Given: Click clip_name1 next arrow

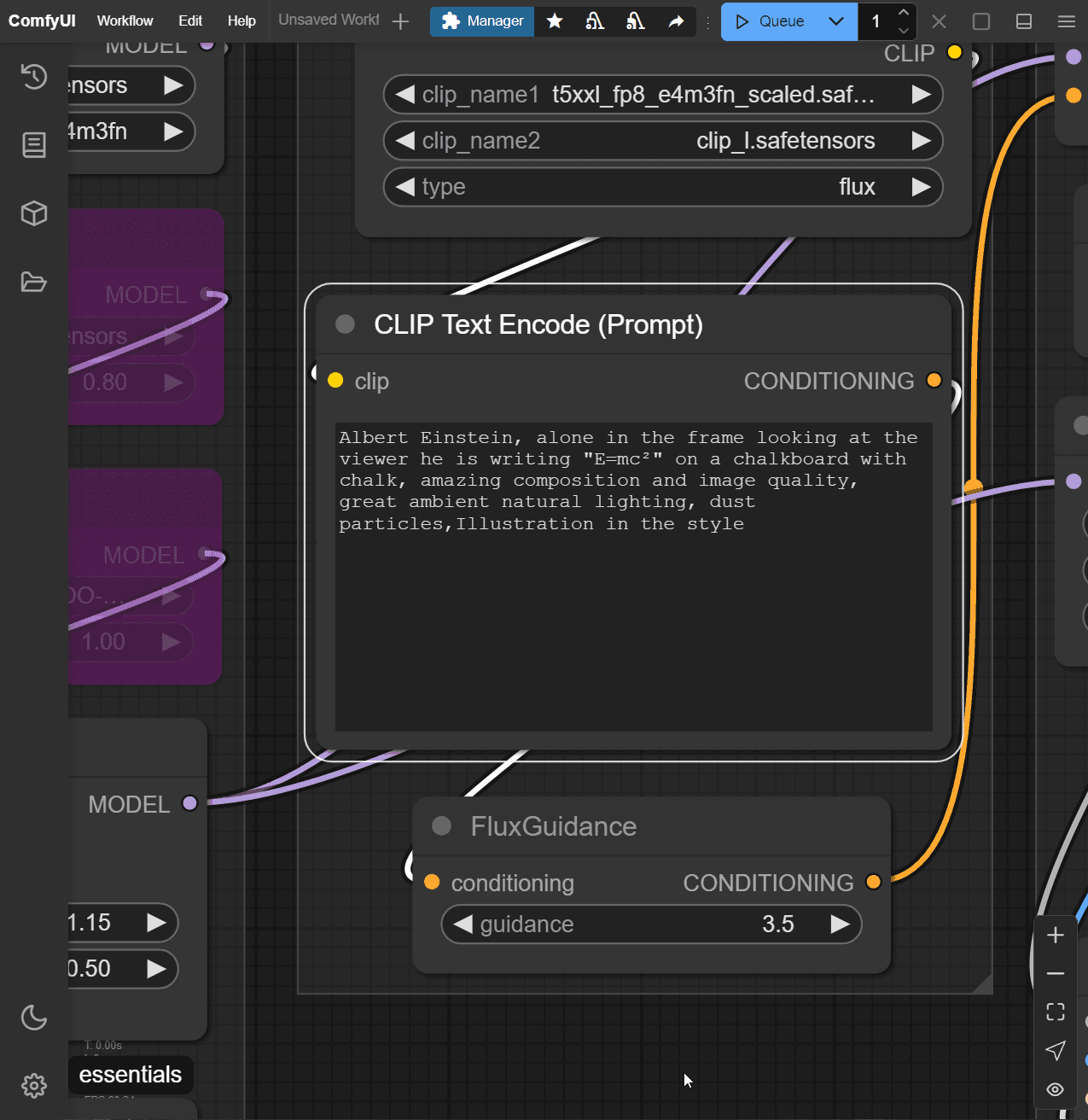Looking at the screenshot, I should [921, 94].
